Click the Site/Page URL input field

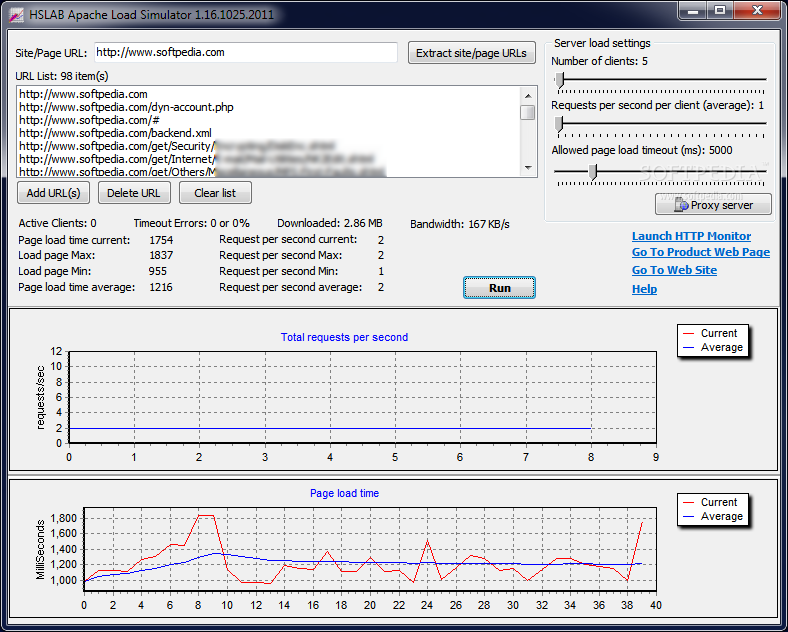click(x=246, y=52)
